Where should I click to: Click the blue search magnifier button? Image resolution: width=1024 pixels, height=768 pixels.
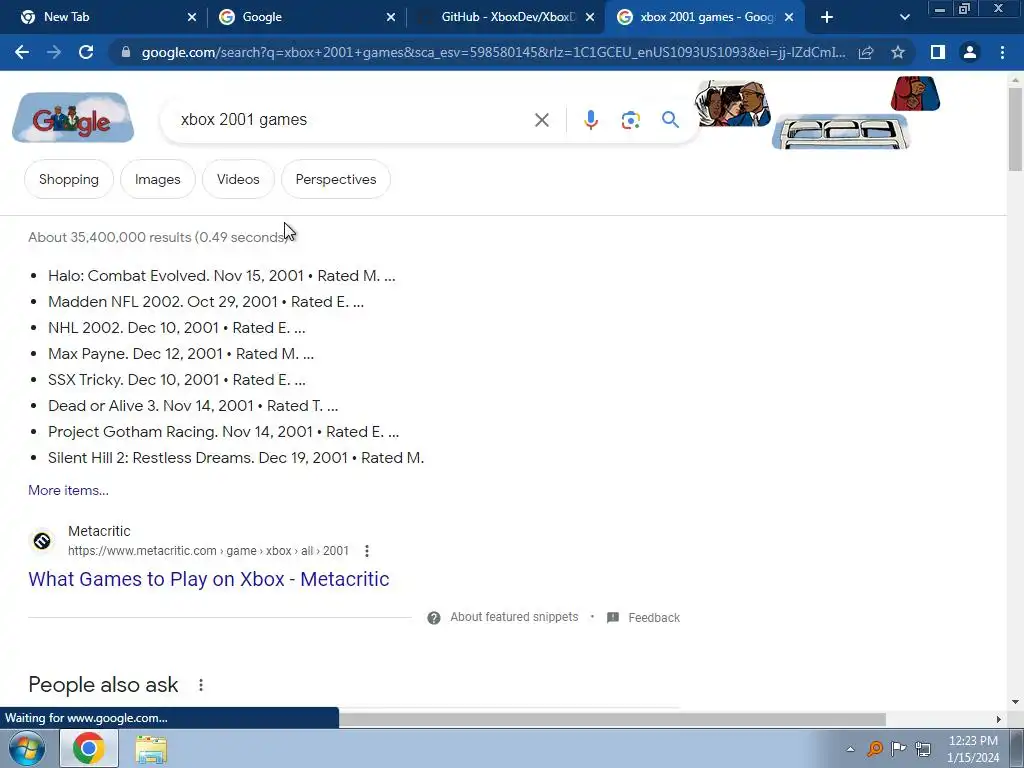(670, 120)
